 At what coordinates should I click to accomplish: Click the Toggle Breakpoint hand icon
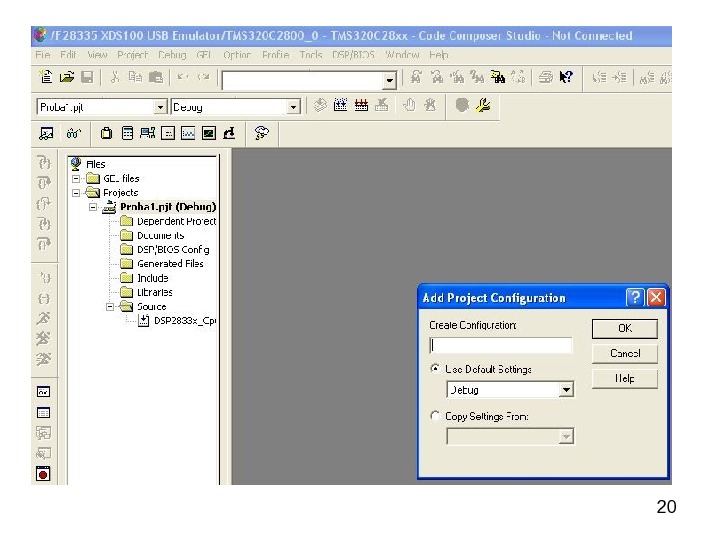409,106
